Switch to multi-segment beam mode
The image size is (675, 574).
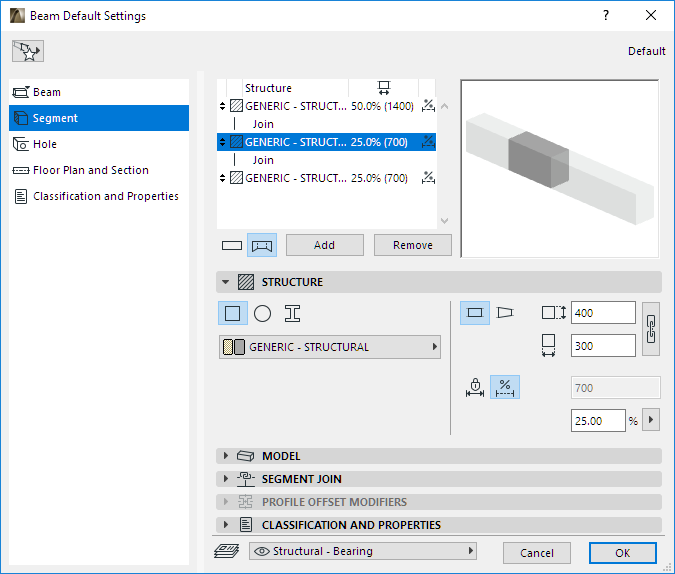click(x=262, y=245)
